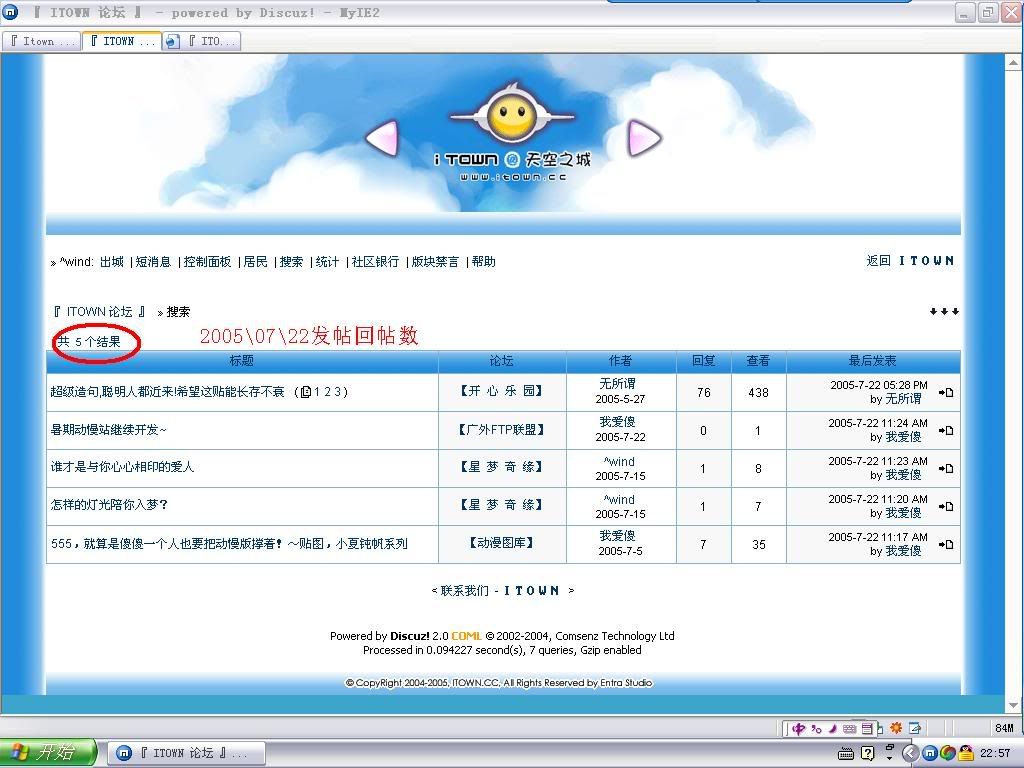The height and width of the screenshot is (768, 1024).
Task: Open last post icon for 谁才是与你心心相印的爱人 thread
Action: point(946,468)
